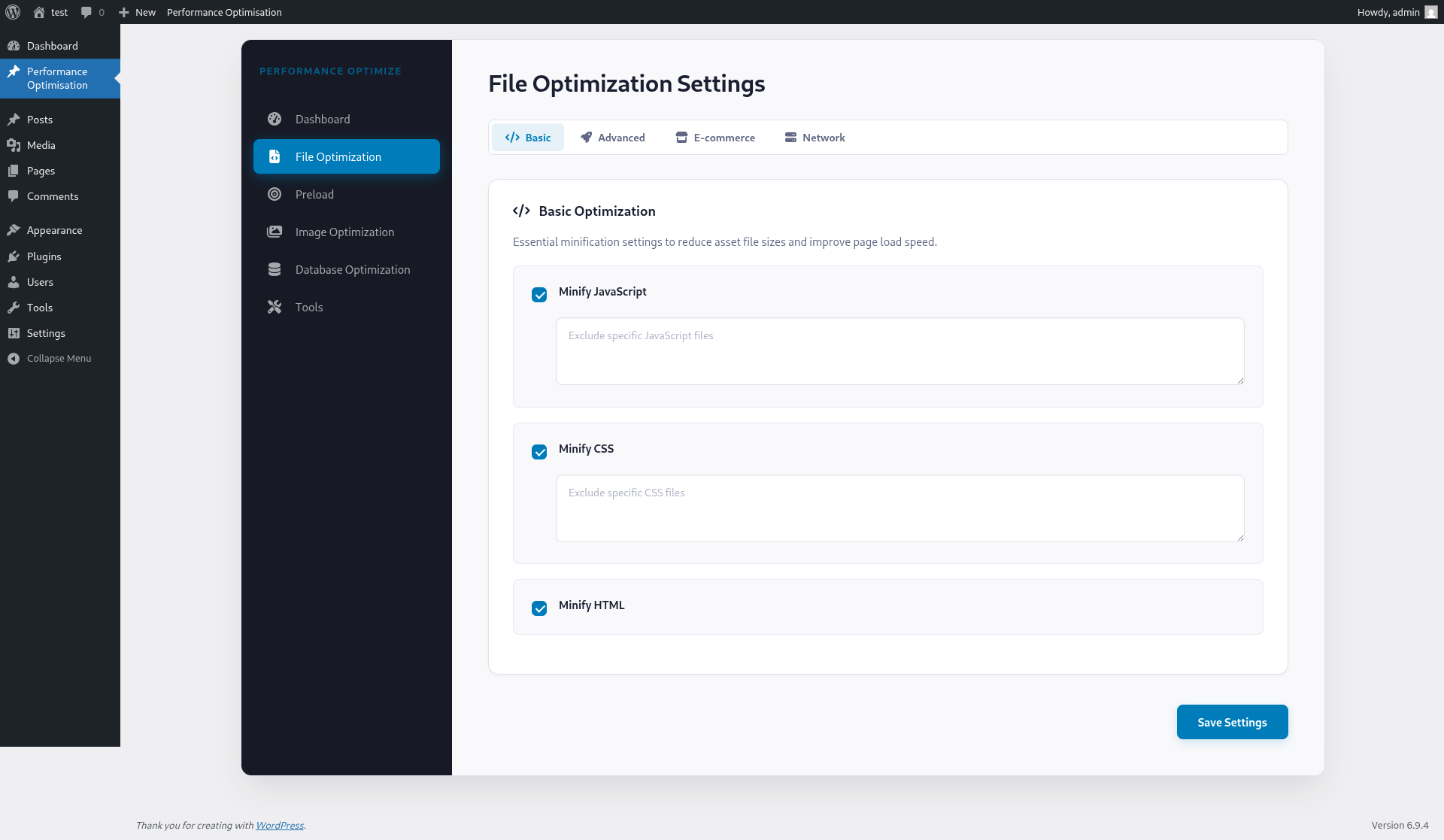Open the E-commerce settings tab
Viewport: 1444px width, 840px height.
point(714,137)
